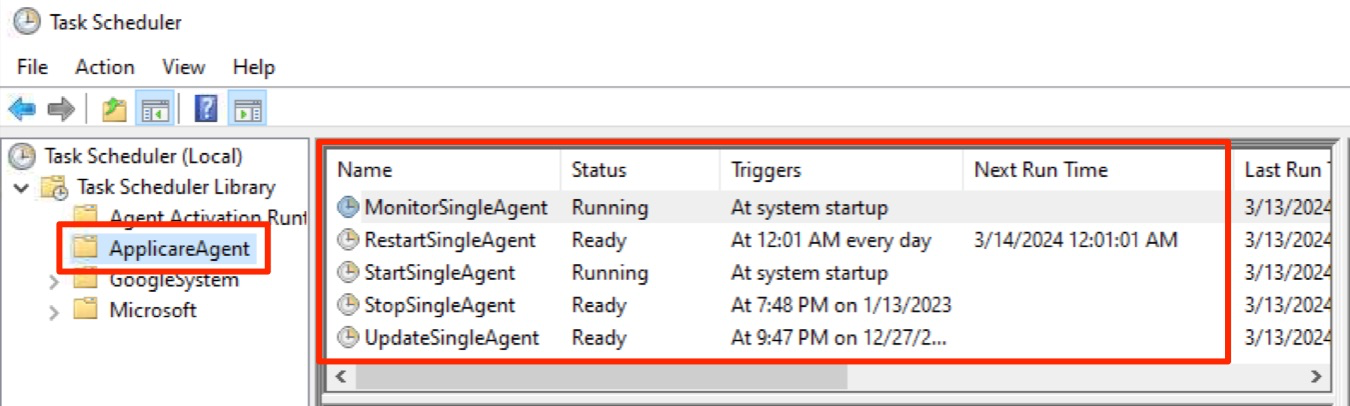Toggle Show/Hide Console Tree toolbar button
The width and height of the screenshot is (1350, 406).
click(155, 109)
